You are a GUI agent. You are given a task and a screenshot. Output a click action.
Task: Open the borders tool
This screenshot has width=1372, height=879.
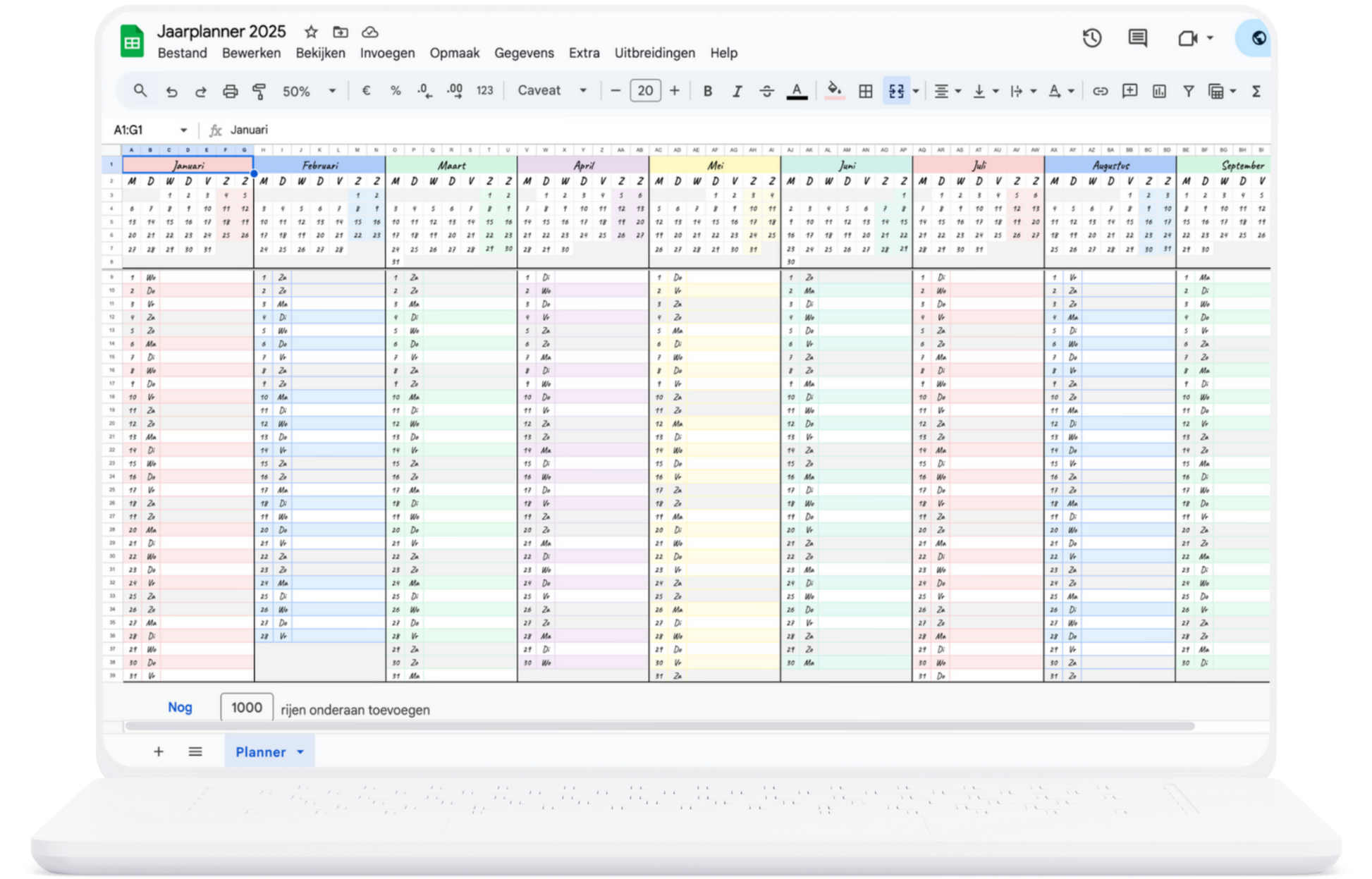pos(865,91)
